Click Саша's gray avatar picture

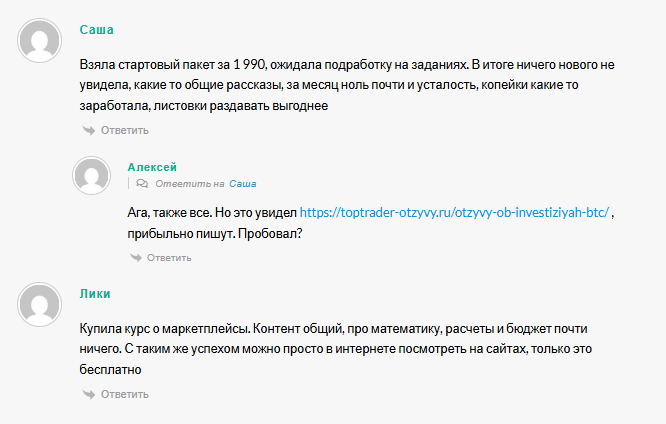(38, 41)
